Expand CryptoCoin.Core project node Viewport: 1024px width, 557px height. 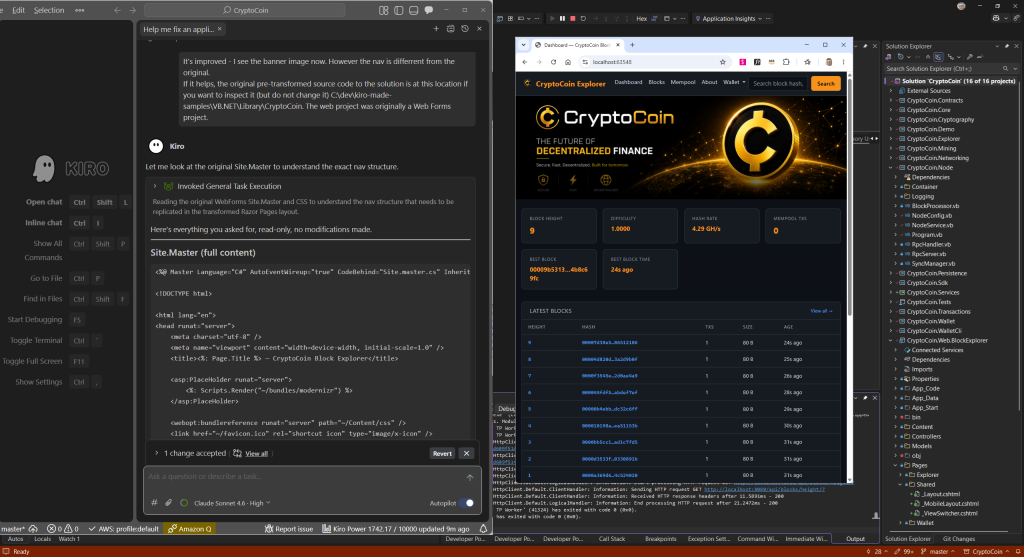893,110
